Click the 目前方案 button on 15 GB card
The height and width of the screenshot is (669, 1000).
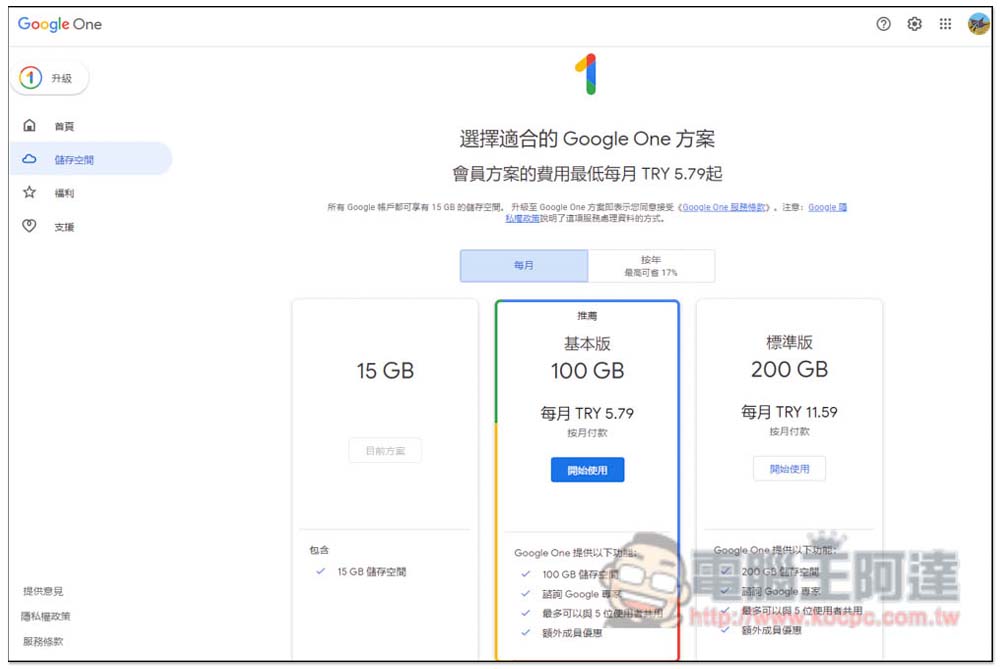click(x=385, y=450)
